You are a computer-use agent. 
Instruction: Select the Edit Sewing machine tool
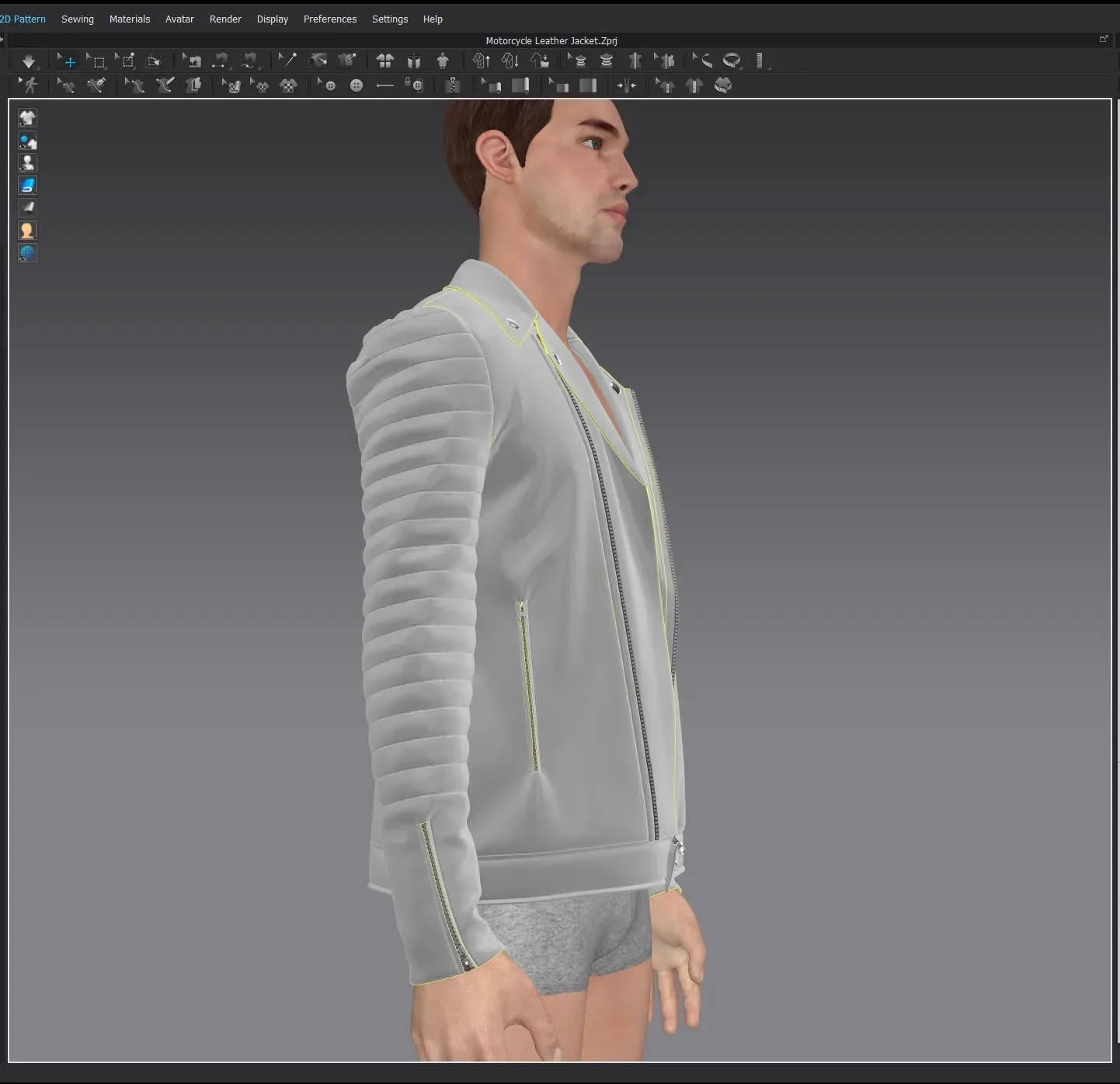click(192, 61)
